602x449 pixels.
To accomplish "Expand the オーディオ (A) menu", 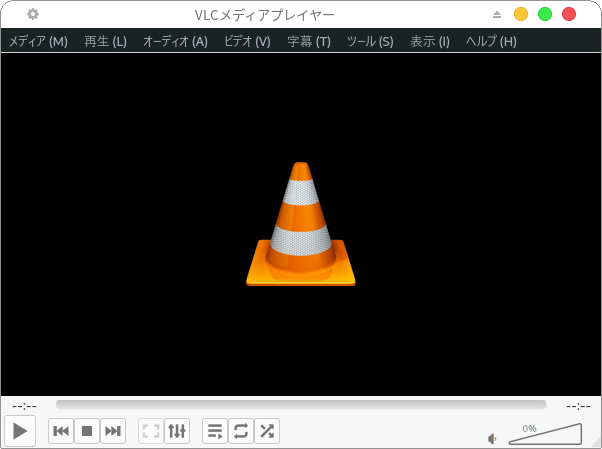I will click(x=175, y=41).
